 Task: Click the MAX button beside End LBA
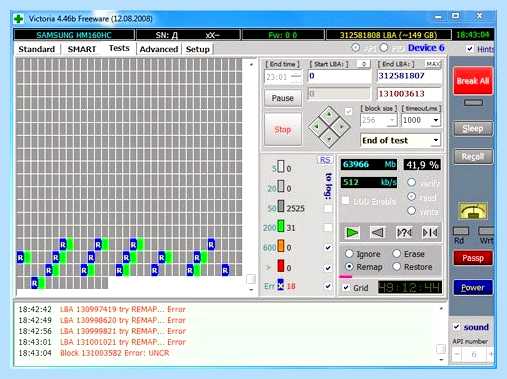433,64
